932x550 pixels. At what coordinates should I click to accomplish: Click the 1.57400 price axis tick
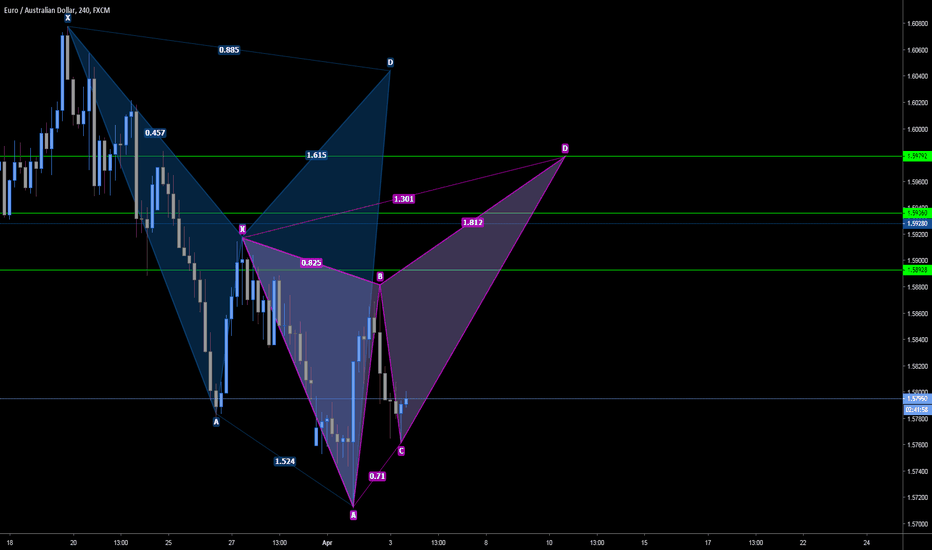917,472
